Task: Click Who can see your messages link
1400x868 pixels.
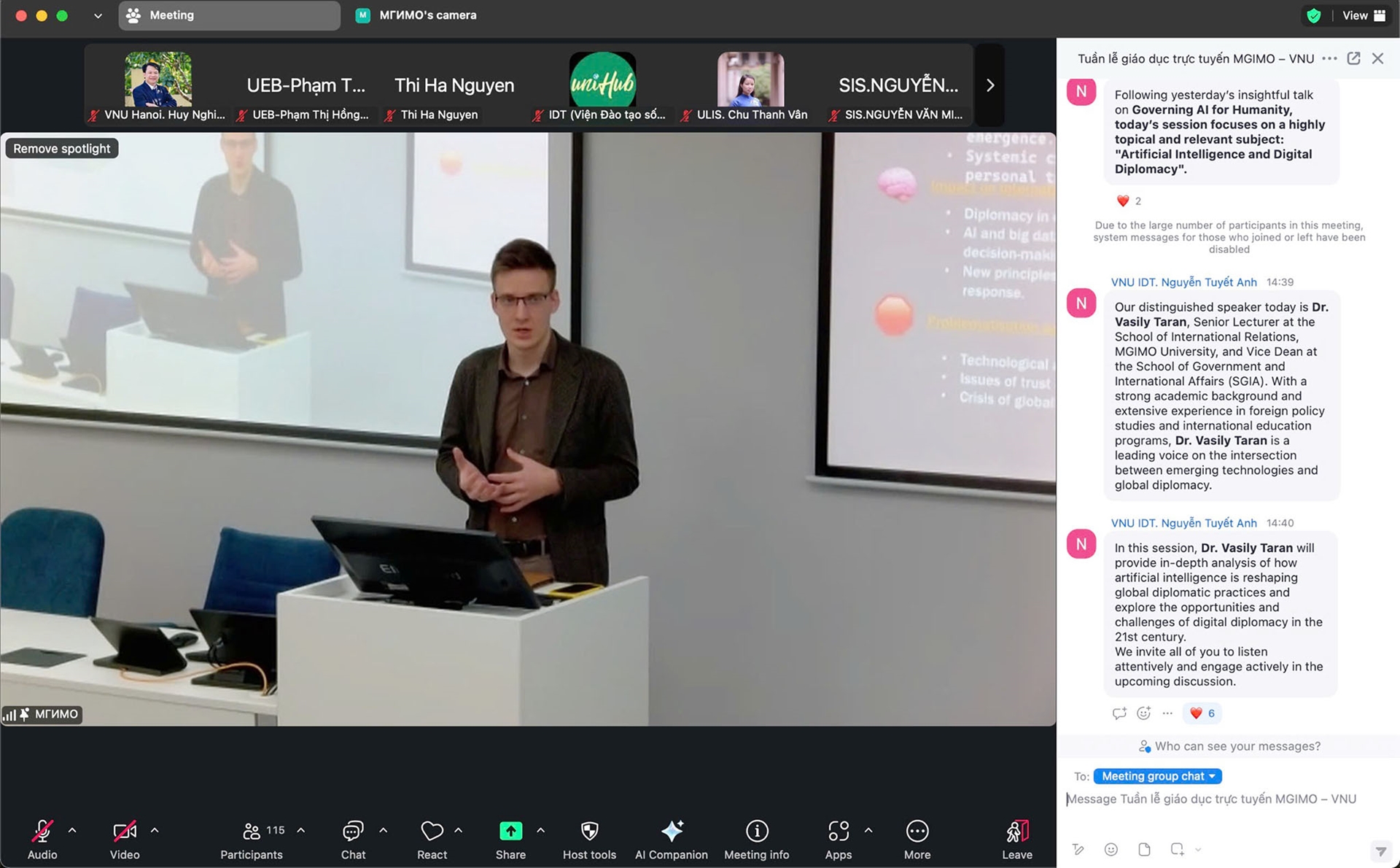Action: [x=1229, y=746]
